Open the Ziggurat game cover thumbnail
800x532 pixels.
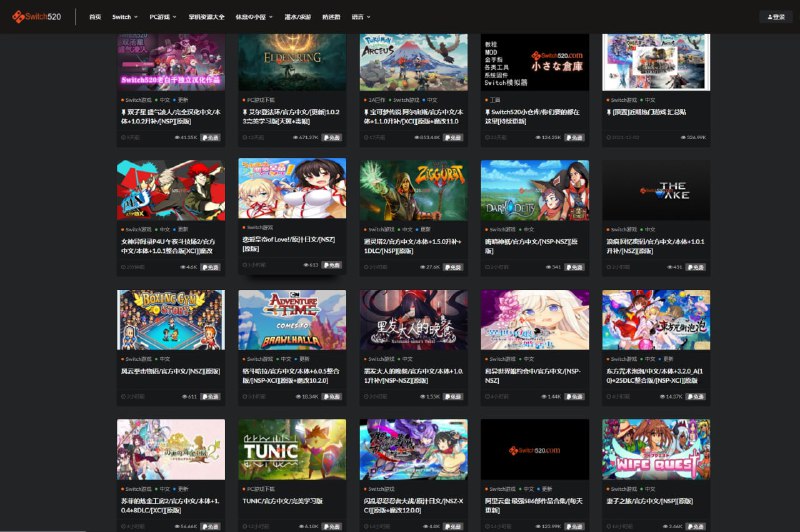coord(413,189)
